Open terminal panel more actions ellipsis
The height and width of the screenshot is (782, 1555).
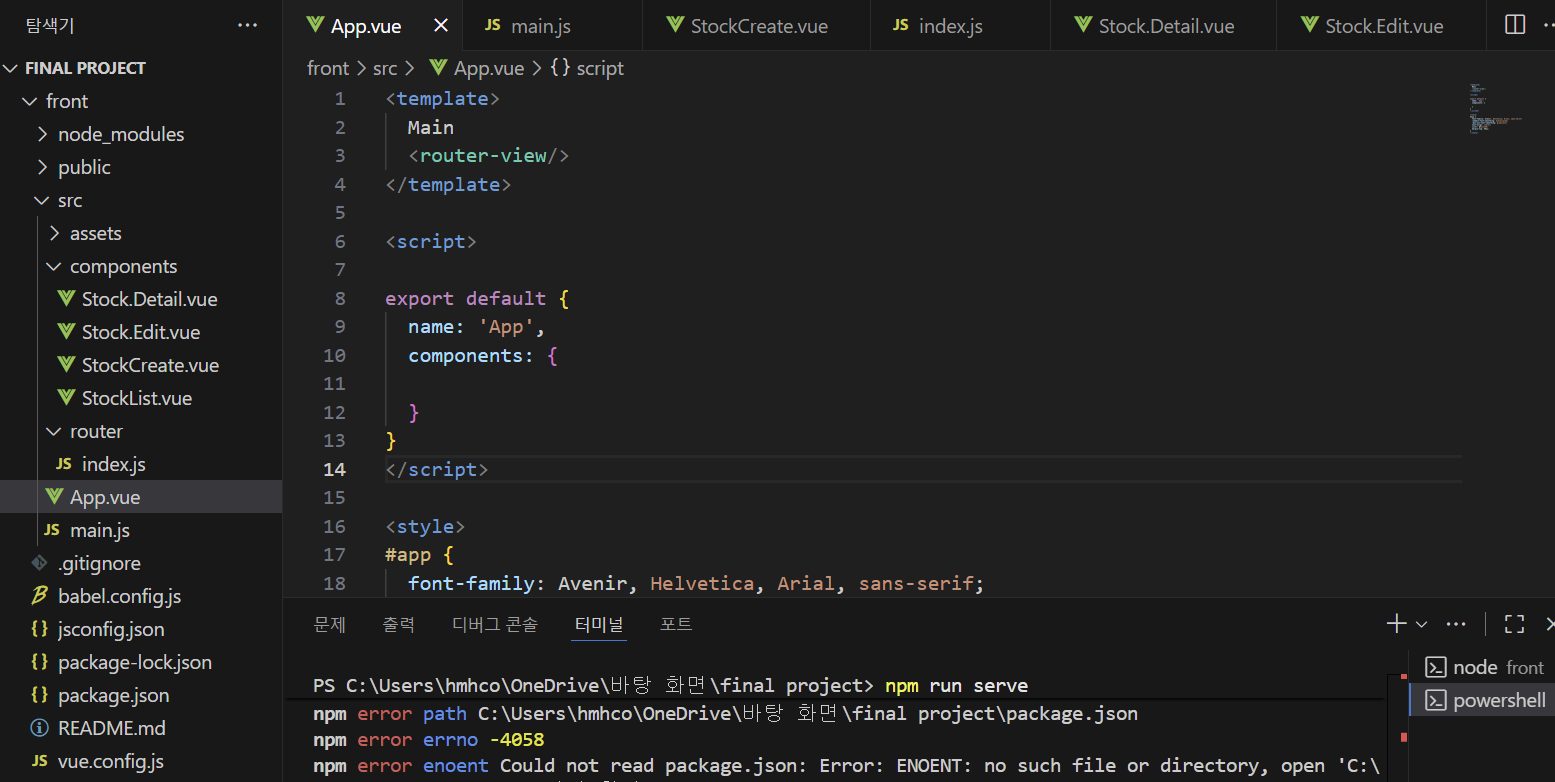1456,624
